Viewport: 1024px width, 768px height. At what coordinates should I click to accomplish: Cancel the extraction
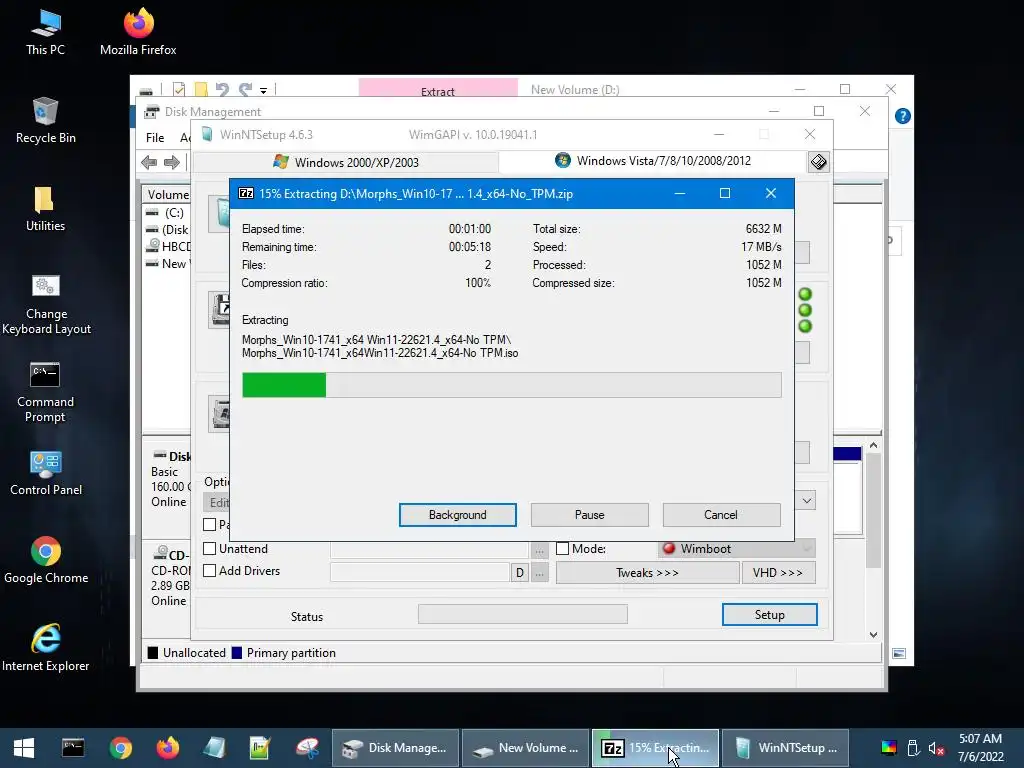(721, 515)
